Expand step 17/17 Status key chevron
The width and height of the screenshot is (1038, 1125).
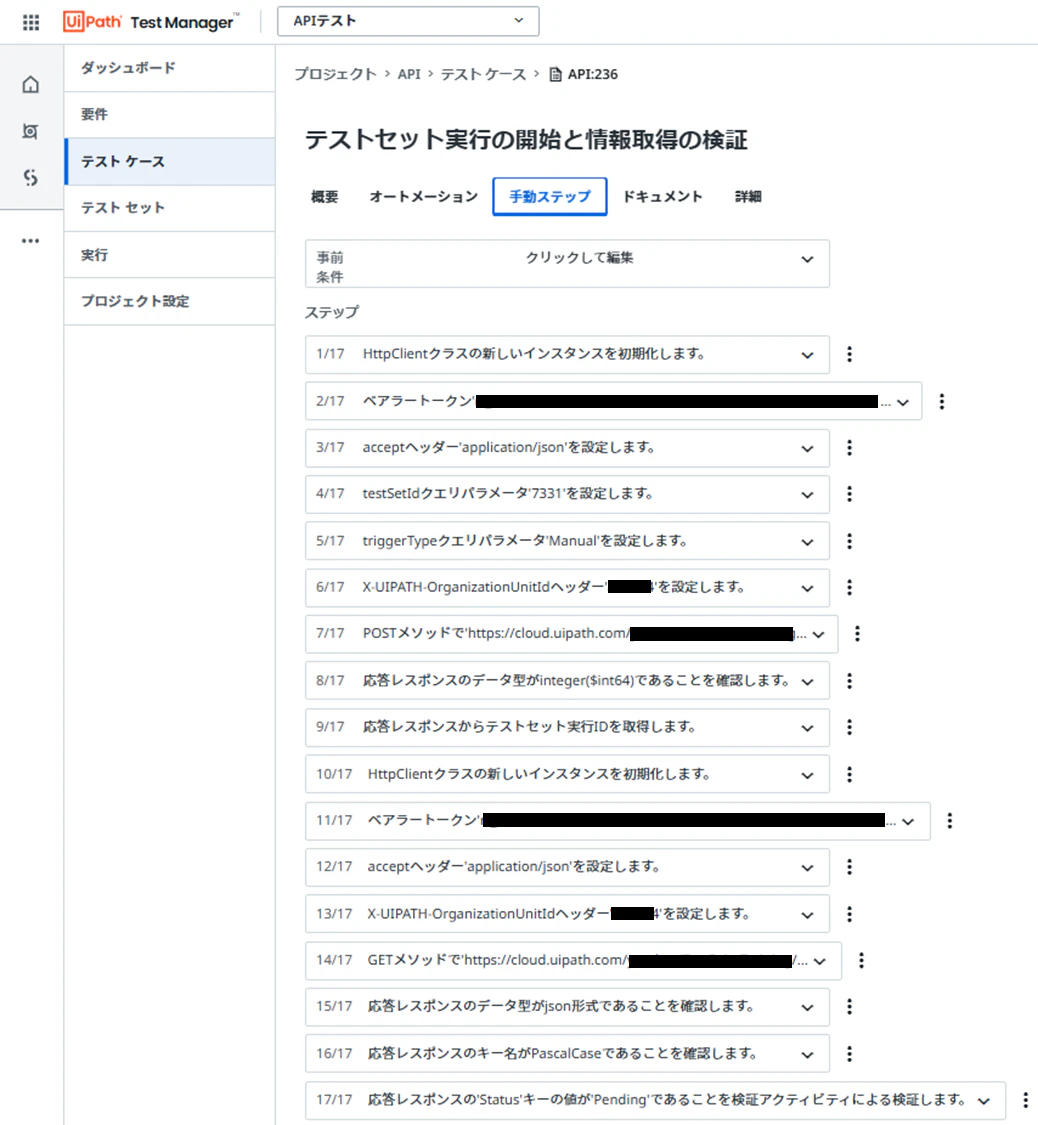983,1101
